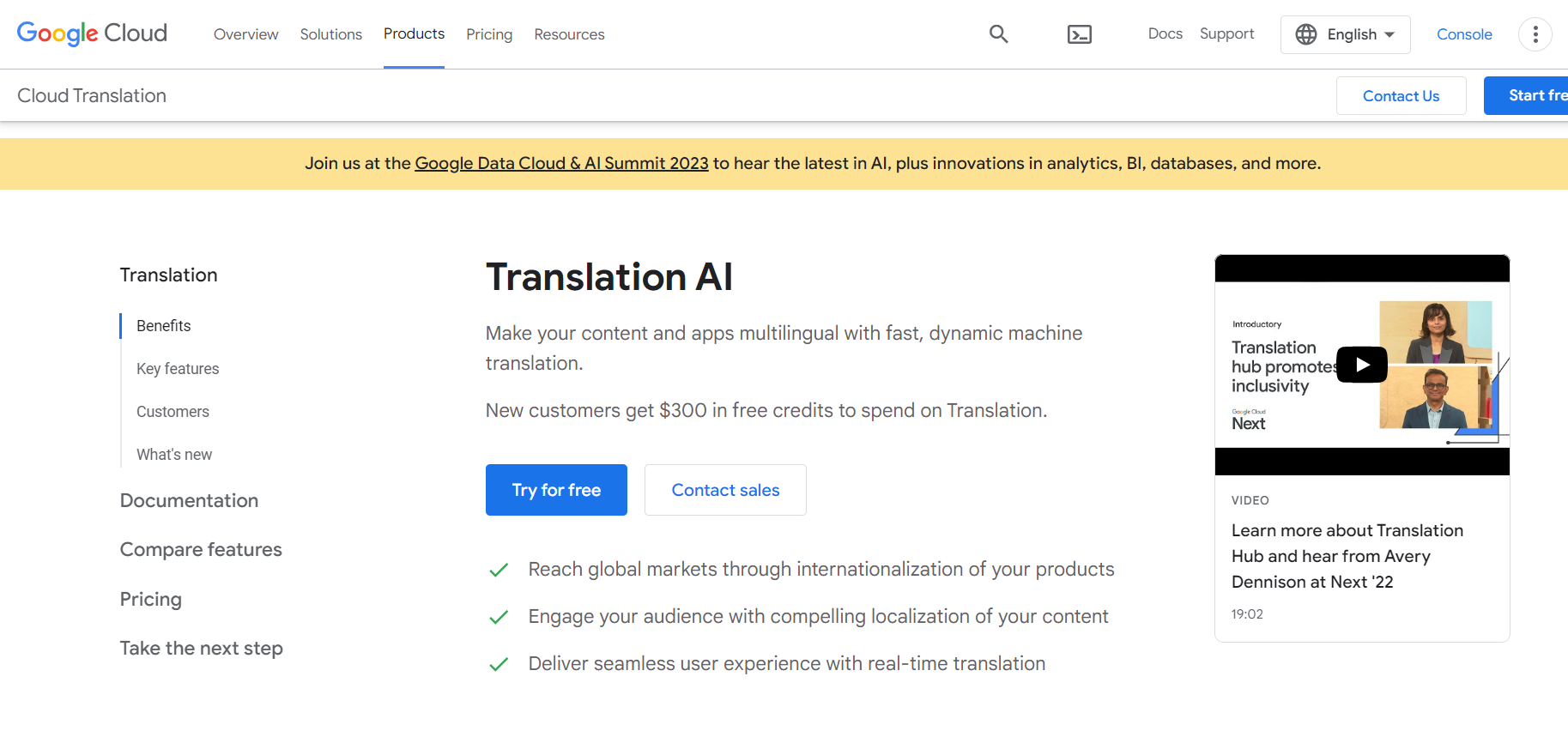This screenshot has width=1568, height=731.
Task: Jump to the Customers section
Action: tap(173, 412)
